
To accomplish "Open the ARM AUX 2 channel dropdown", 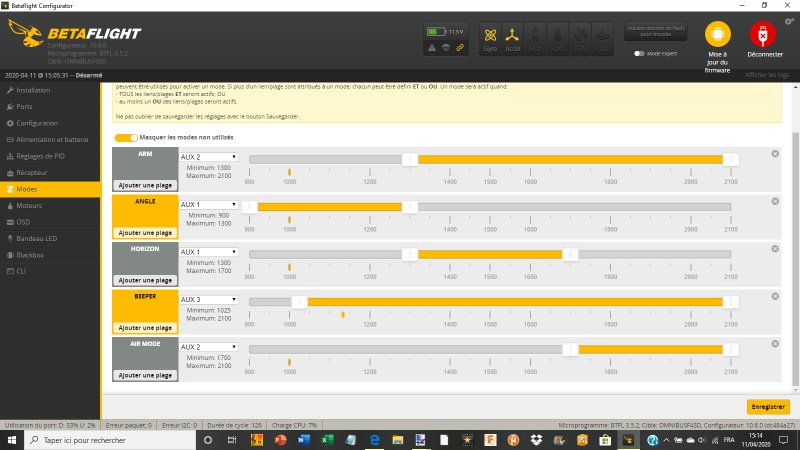I will 208,157.
